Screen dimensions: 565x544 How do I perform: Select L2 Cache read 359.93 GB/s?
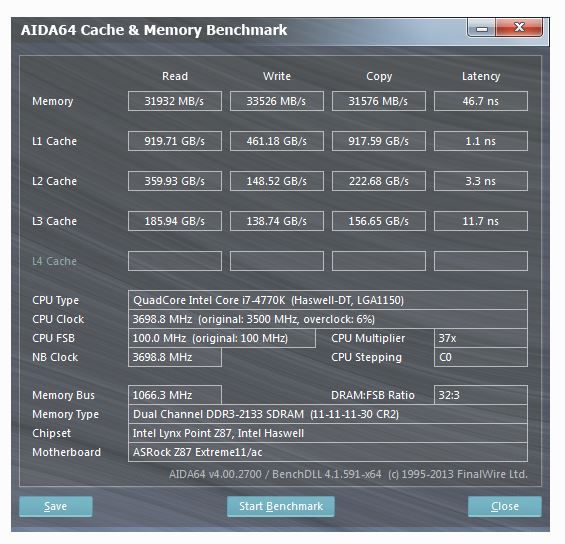tap(175, 181)
